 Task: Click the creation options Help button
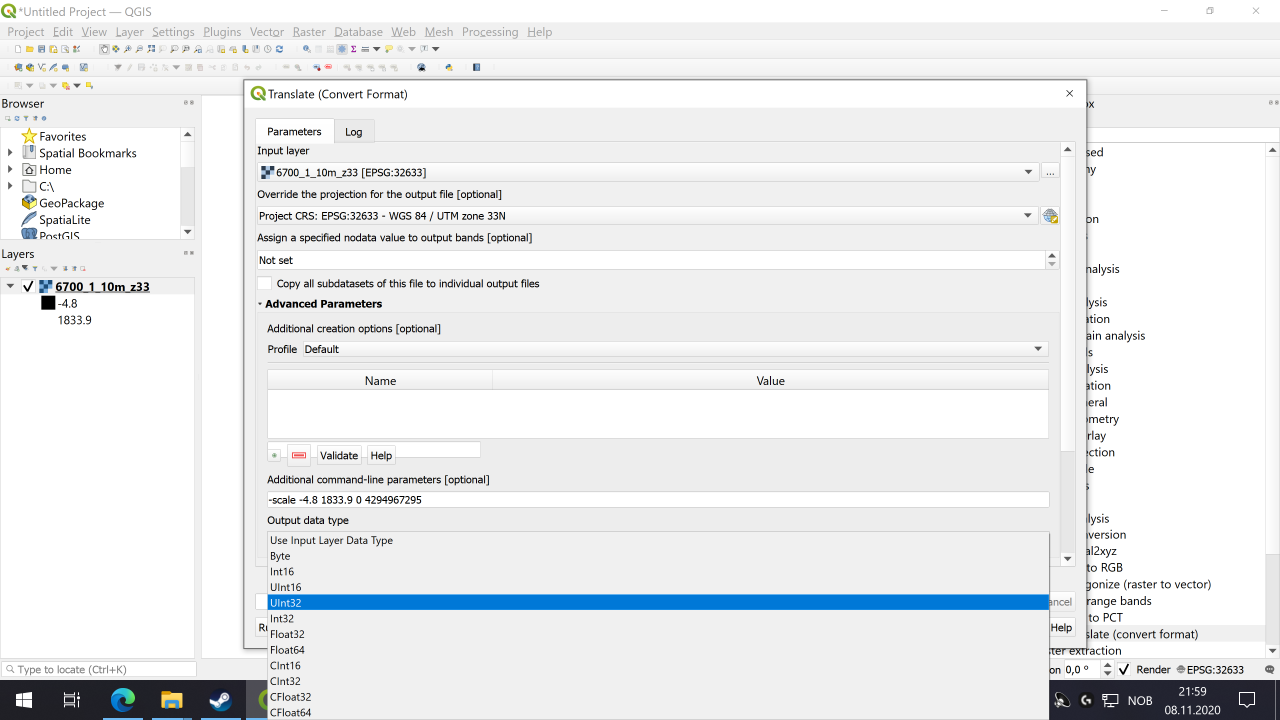click(x=381, y=455)
